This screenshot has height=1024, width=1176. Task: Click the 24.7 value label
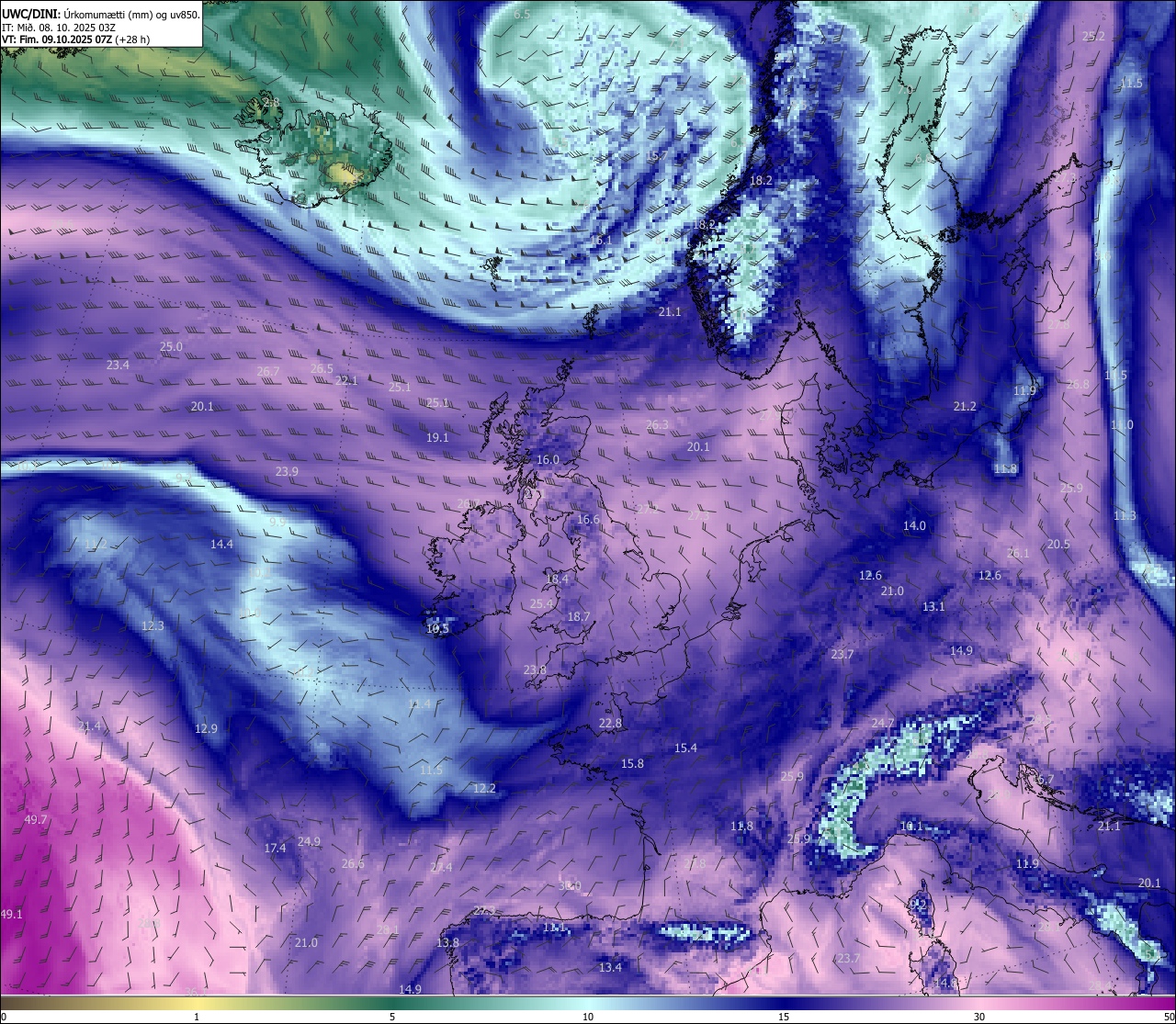click(882, 724)
